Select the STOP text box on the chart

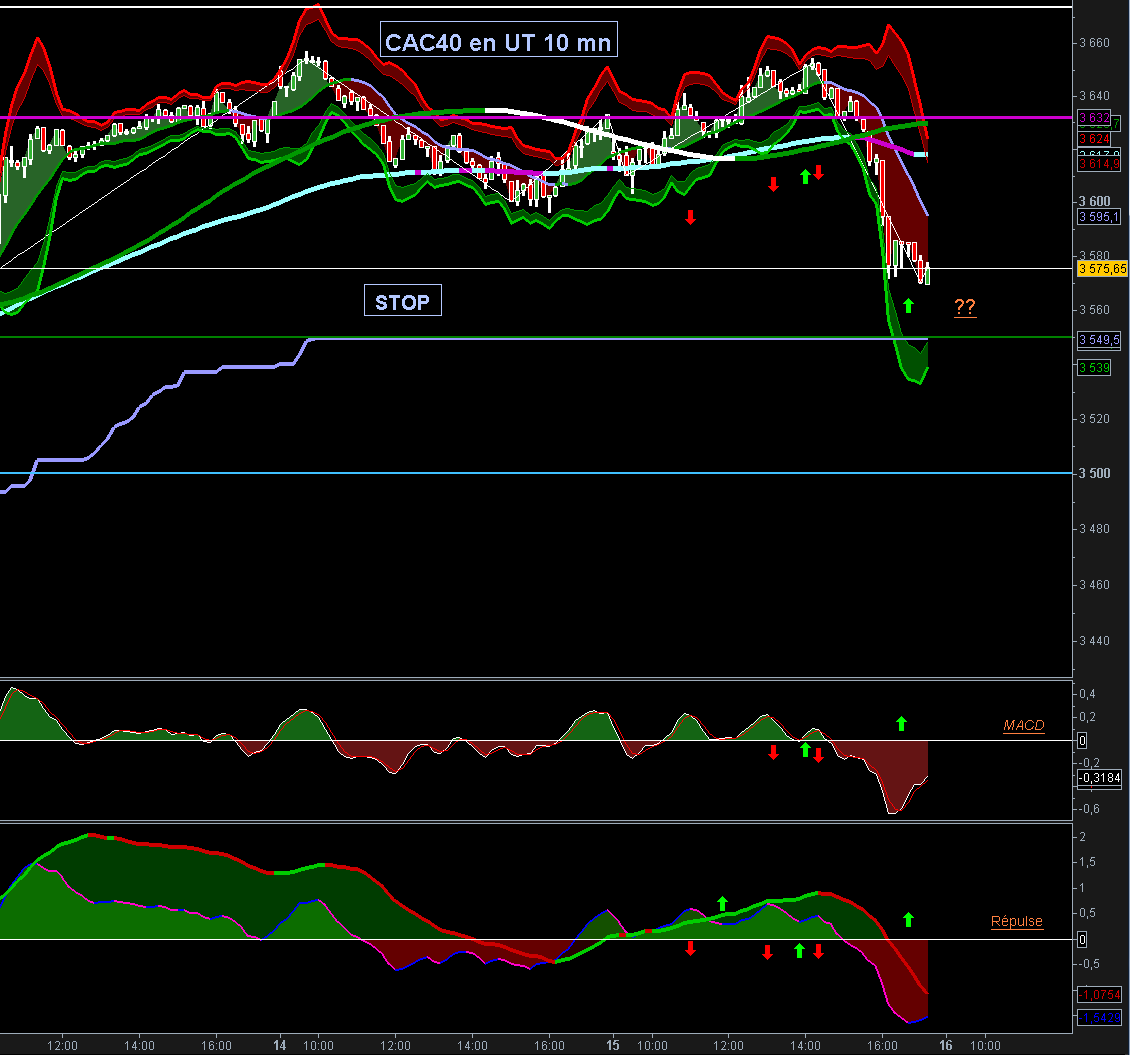(x=402, y=301)
